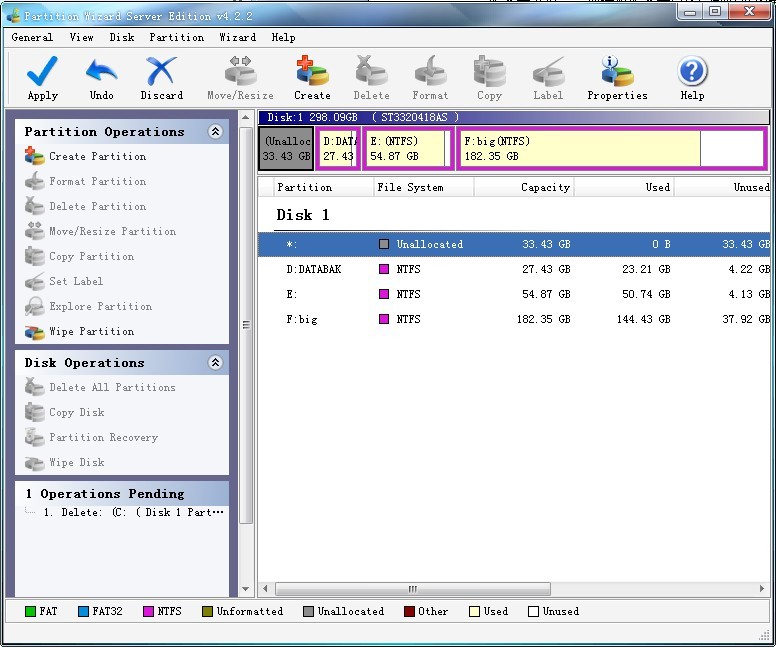Select the F:big(NTFS) block in disk map
Viewport: 776px width, 647px height.
pos(612,148)
